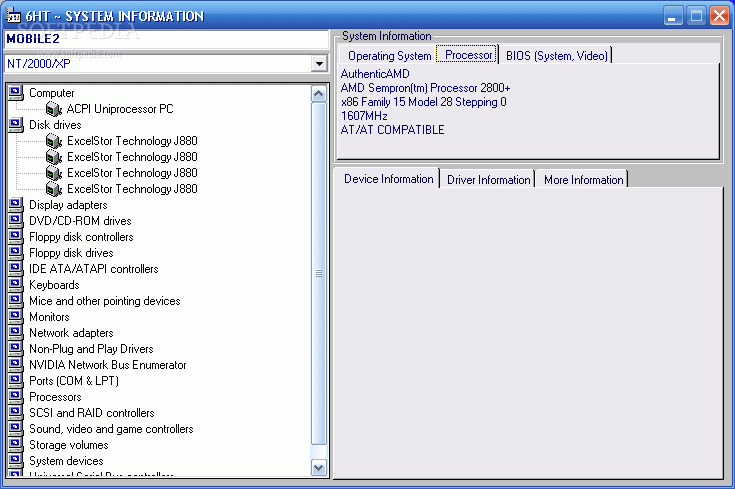Open the BIOS (System, Video) tab
Viewport: 735px width, 489px height.
pos(556,56)
